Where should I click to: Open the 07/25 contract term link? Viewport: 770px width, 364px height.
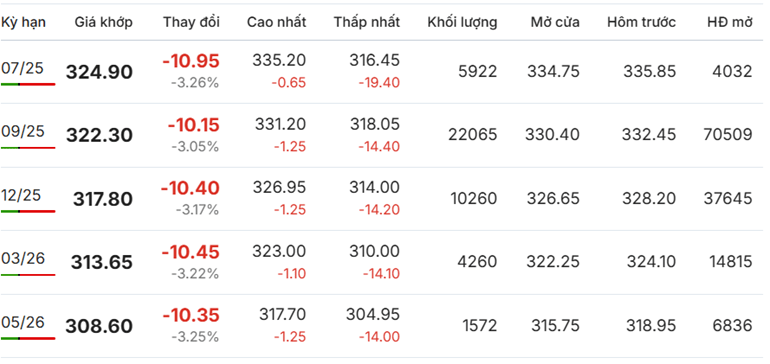(x=23, y=68)
